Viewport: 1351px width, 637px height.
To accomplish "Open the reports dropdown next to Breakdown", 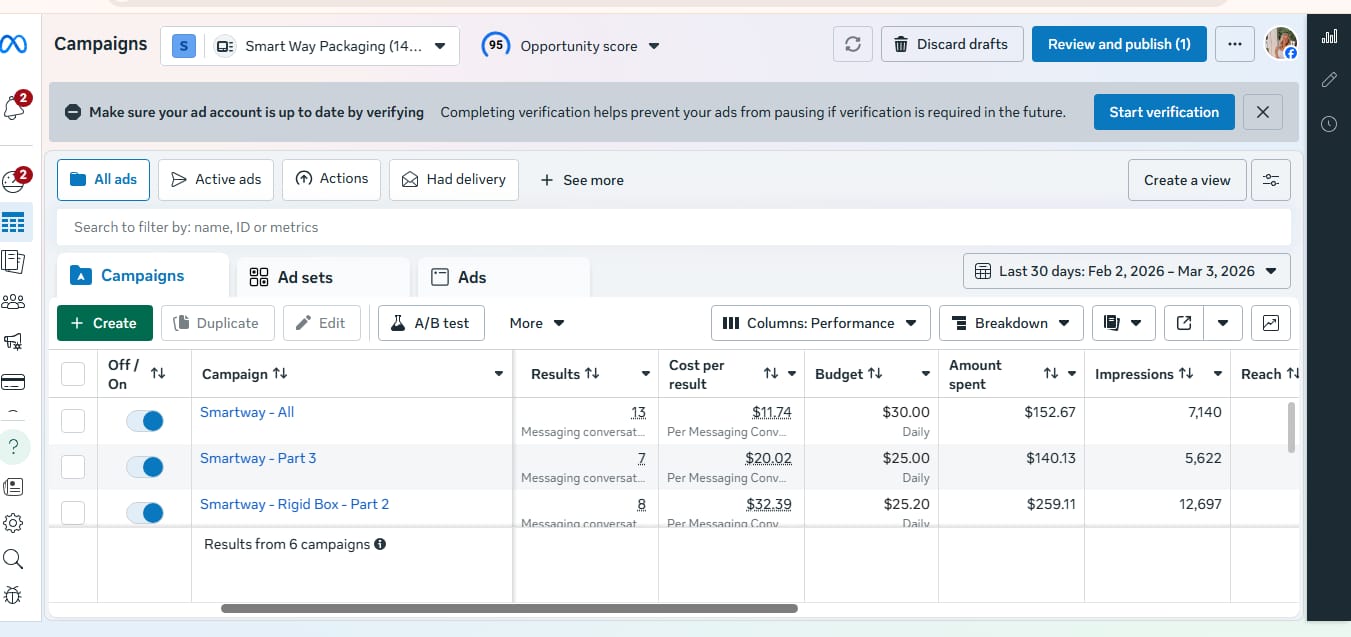I will click(x=1124, y=323).
